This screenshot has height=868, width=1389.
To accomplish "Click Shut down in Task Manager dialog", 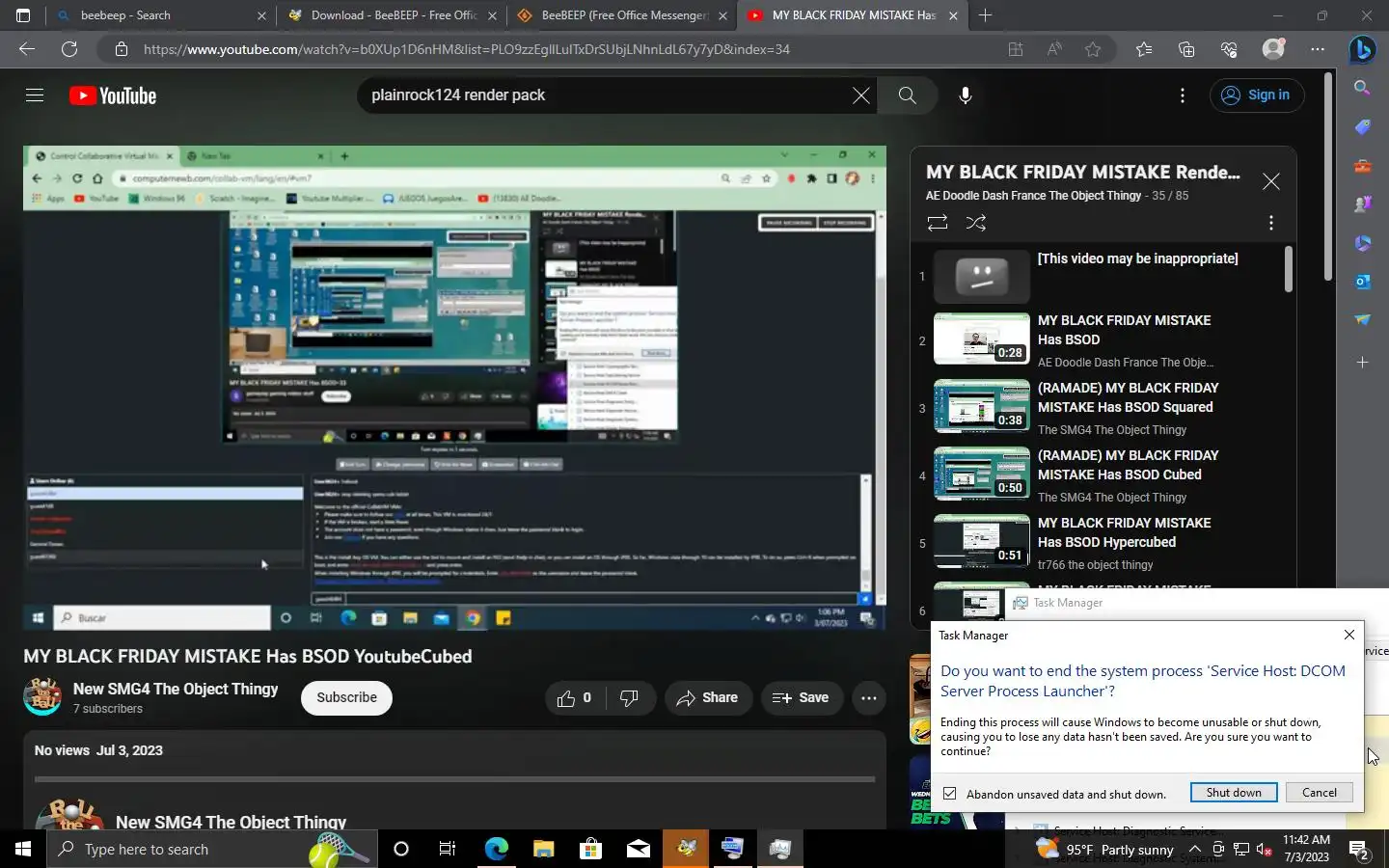I will (x=1234, y=793).
